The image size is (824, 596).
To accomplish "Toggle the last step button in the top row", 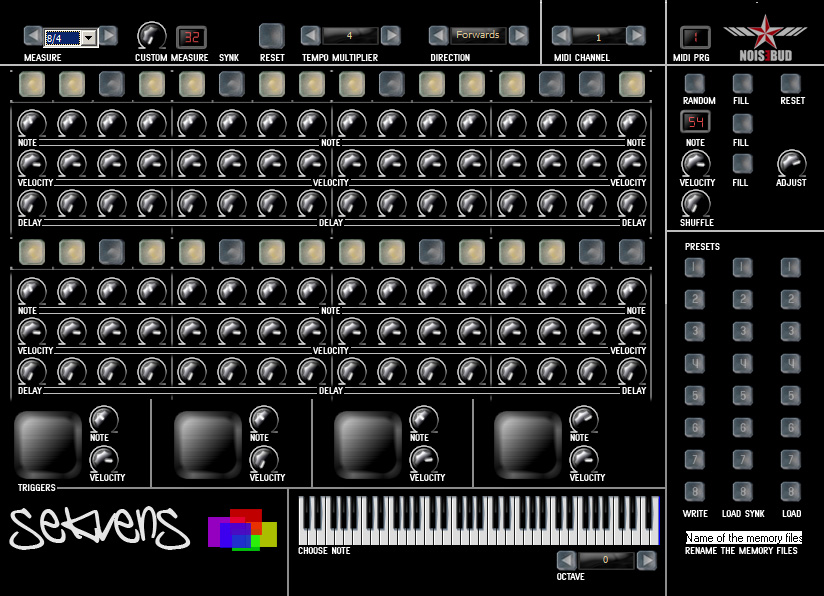I will coord(632,84).
